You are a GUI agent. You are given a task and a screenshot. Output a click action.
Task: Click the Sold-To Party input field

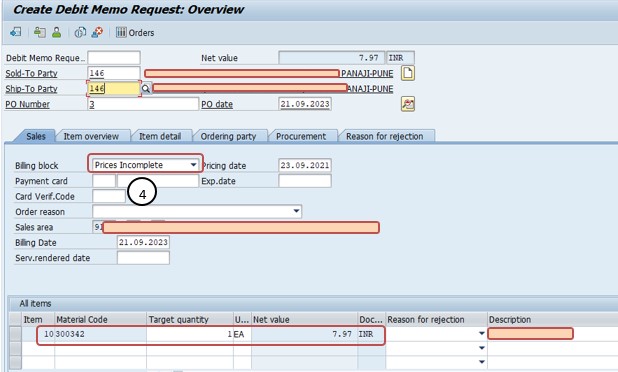114,73
